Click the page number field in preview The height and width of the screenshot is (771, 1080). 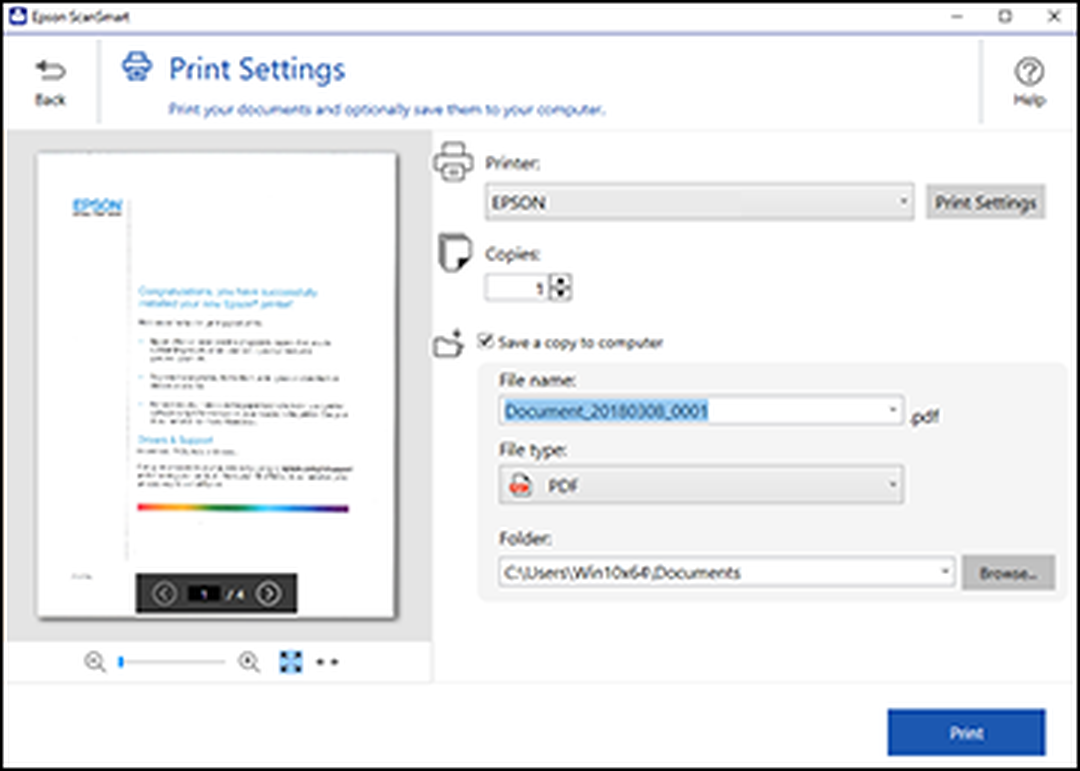tap(205, 593)
